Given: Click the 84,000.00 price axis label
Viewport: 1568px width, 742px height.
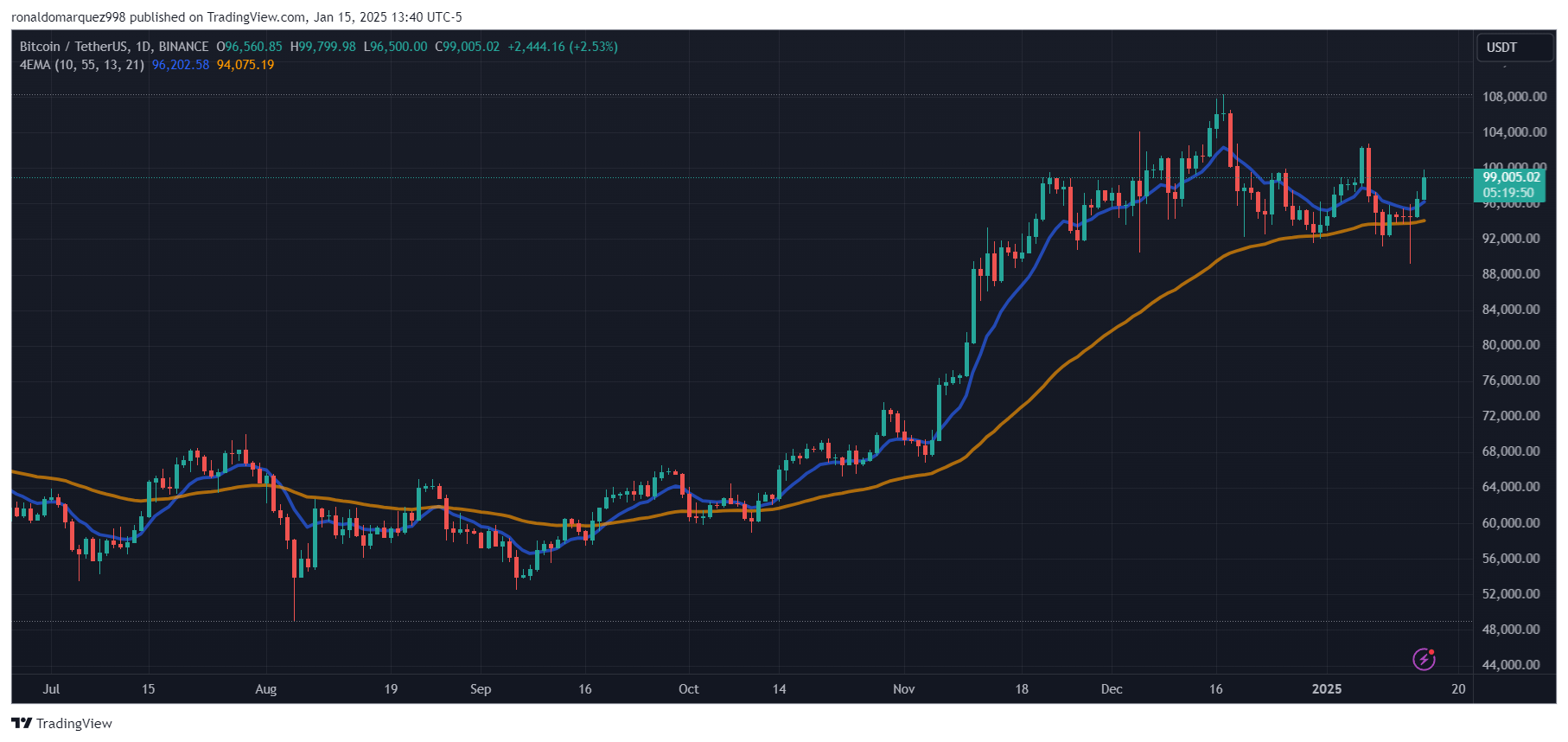Looking at the screenshot, I should (1511, 310).
